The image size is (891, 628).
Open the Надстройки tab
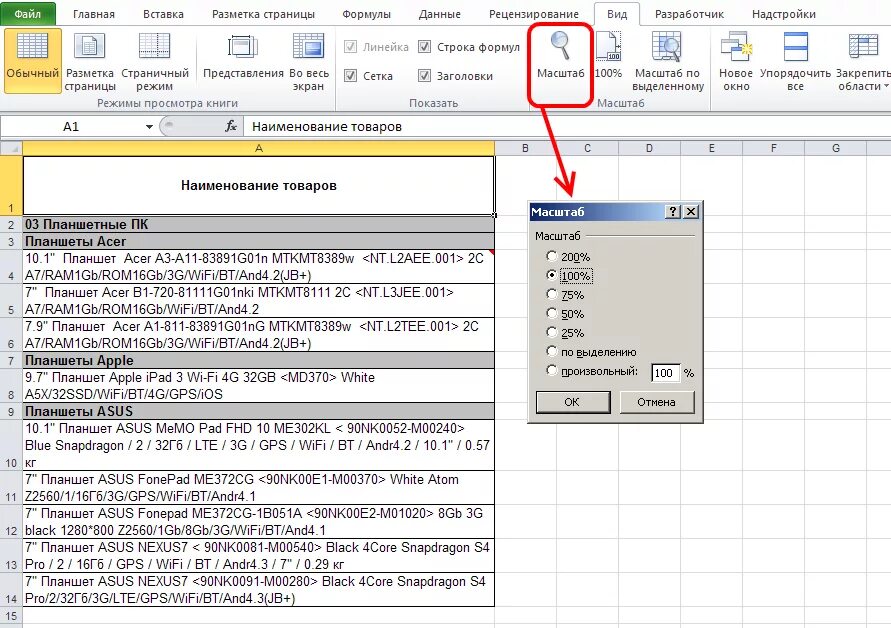[x=784, y=14]
